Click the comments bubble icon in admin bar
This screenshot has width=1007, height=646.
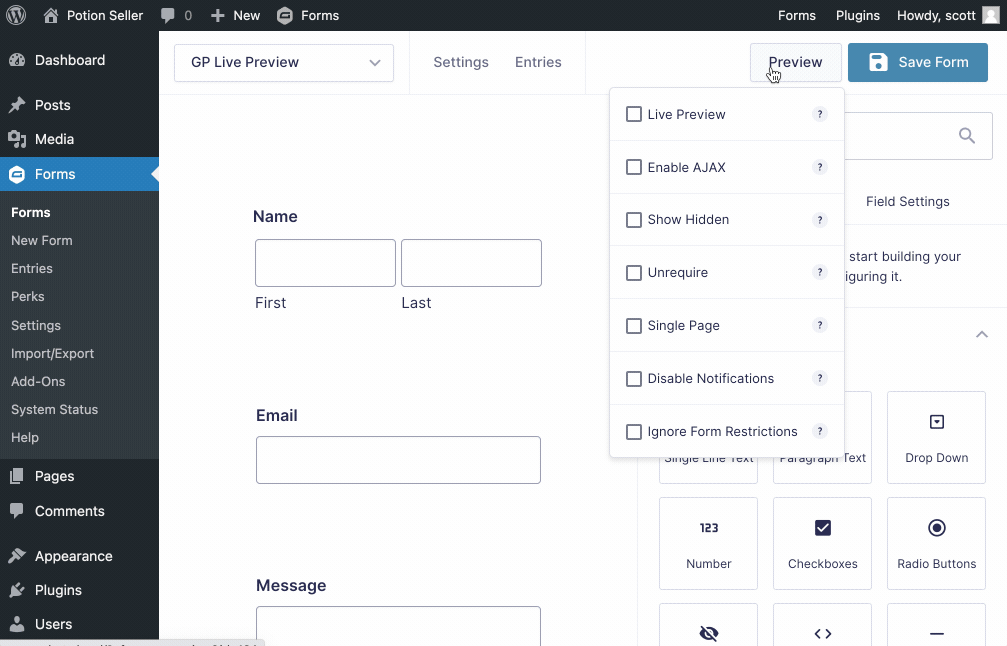point(168,15)
